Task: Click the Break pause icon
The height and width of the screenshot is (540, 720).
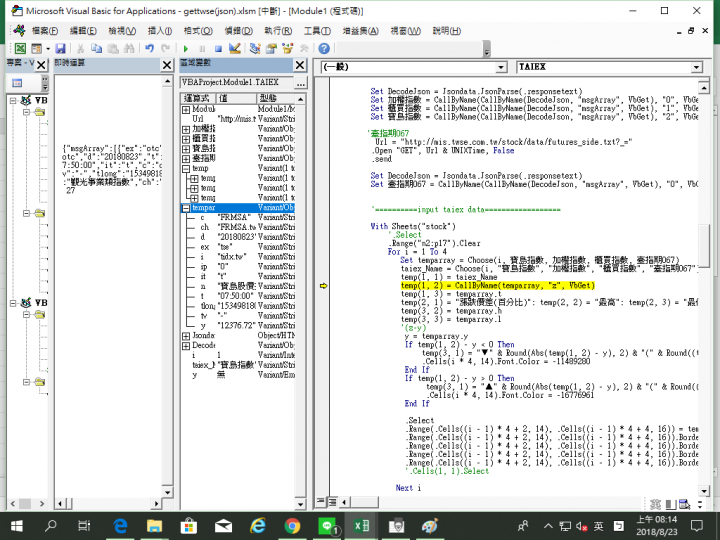Action: 202,48
